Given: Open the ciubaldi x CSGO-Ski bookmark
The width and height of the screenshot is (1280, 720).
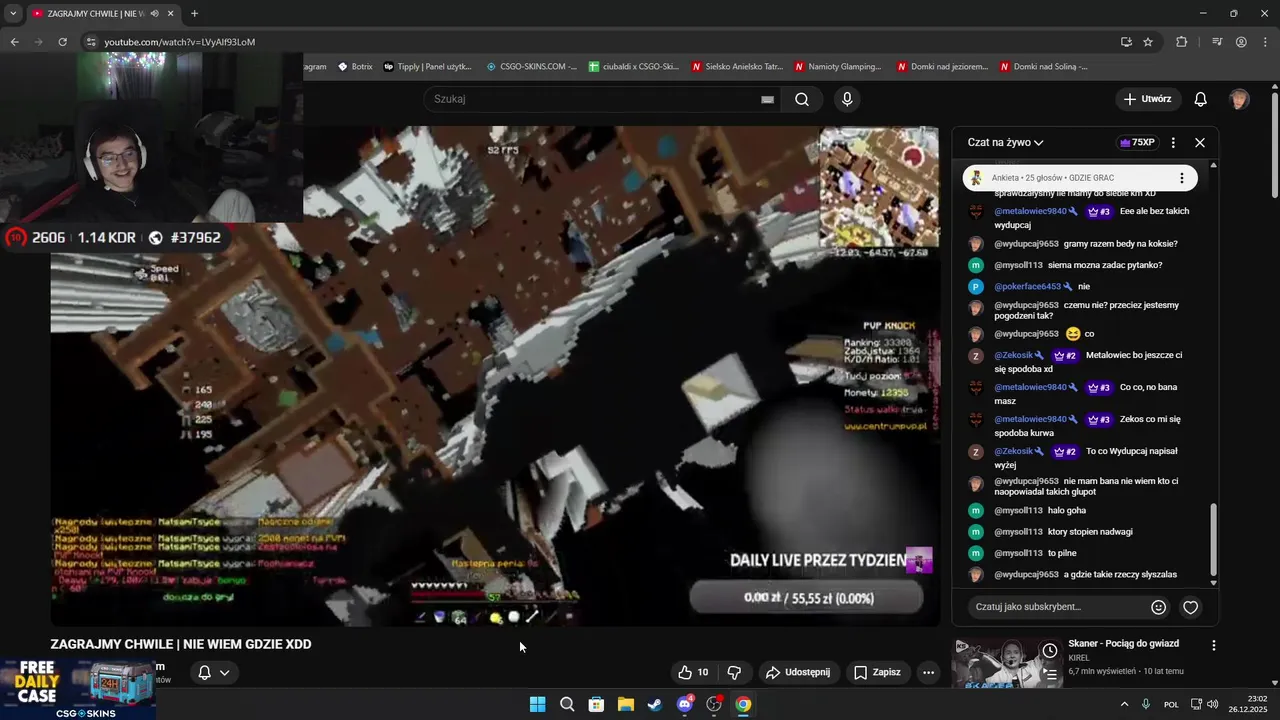Looking at the screenshot, I should click(634, 67).
